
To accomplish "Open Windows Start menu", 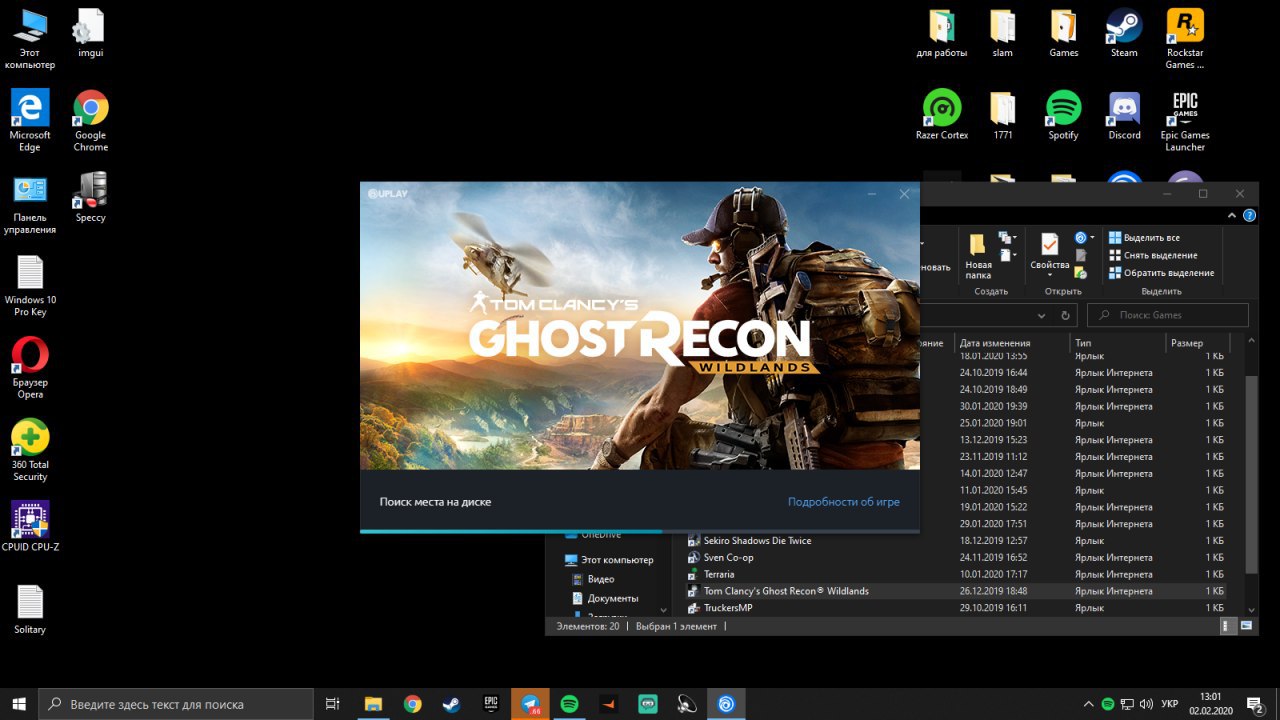I will click(x=19, y=704).
